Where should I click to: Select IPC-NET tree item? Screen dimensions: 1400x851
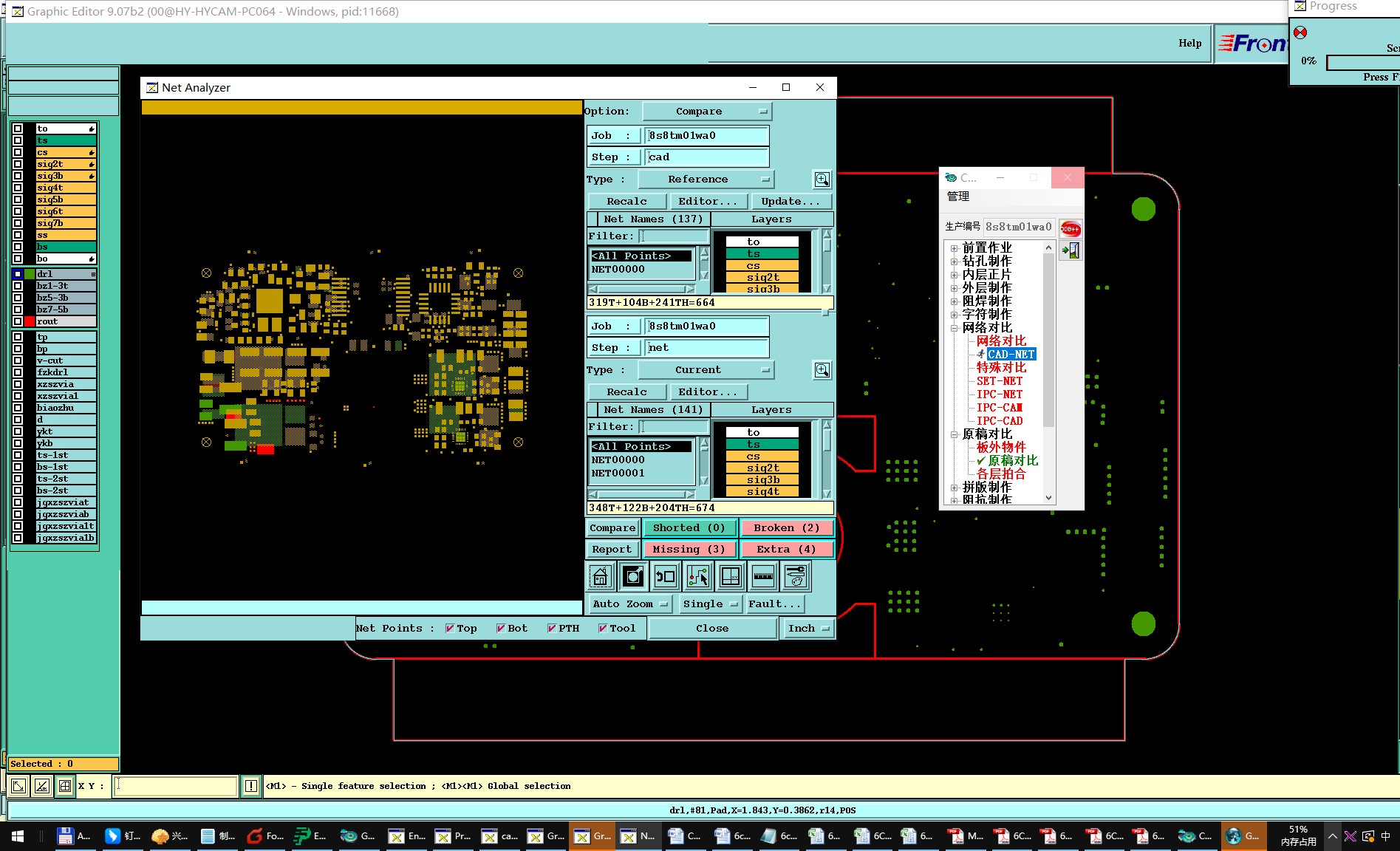point(1000,394)
